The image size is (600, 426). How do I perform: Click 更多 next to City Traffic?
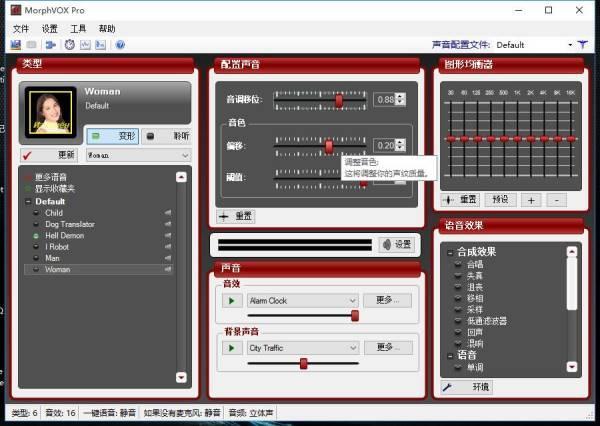pos(388,348)
